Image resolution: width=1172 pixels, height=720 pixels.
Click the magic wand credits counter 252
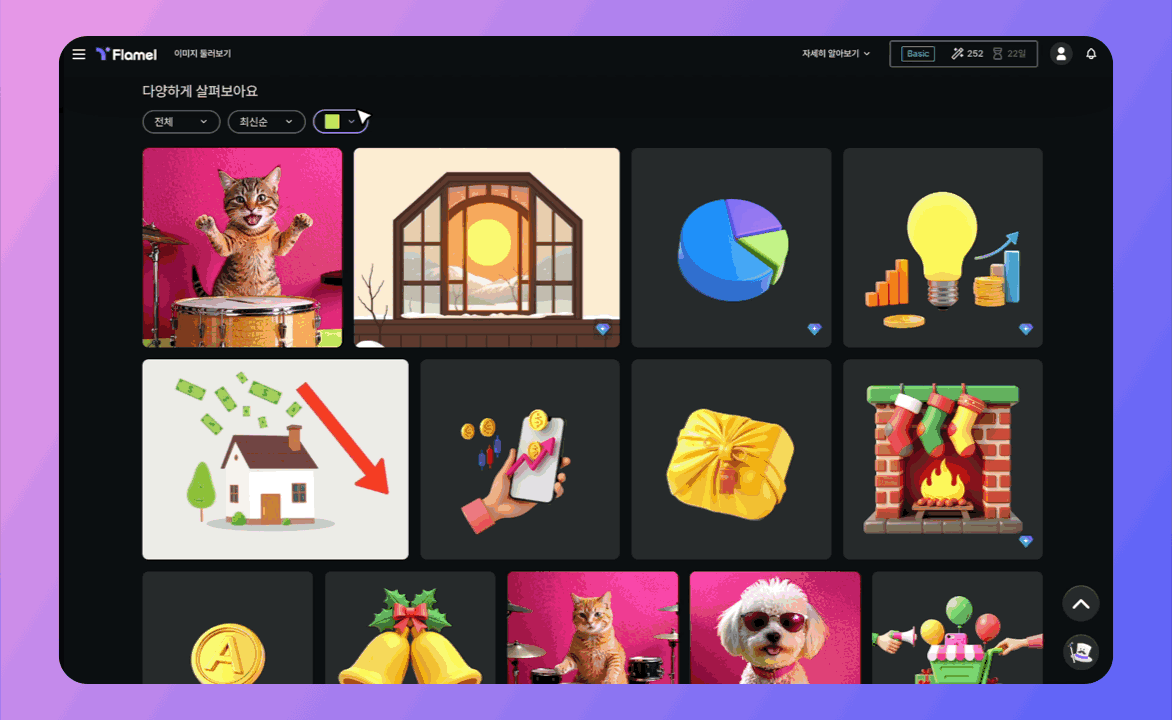pos(967,54)
